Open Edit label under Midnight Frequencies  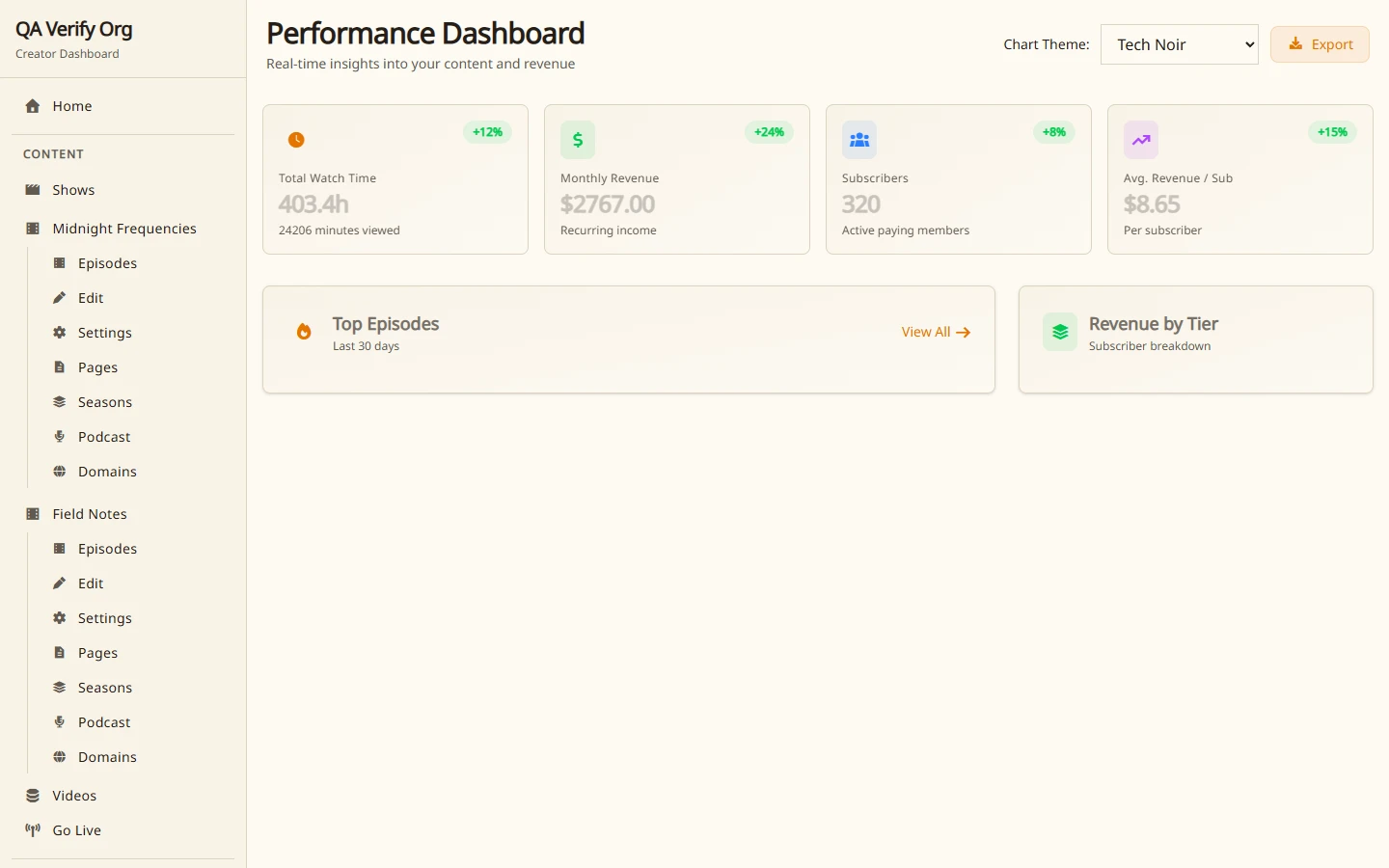(91, 298)
